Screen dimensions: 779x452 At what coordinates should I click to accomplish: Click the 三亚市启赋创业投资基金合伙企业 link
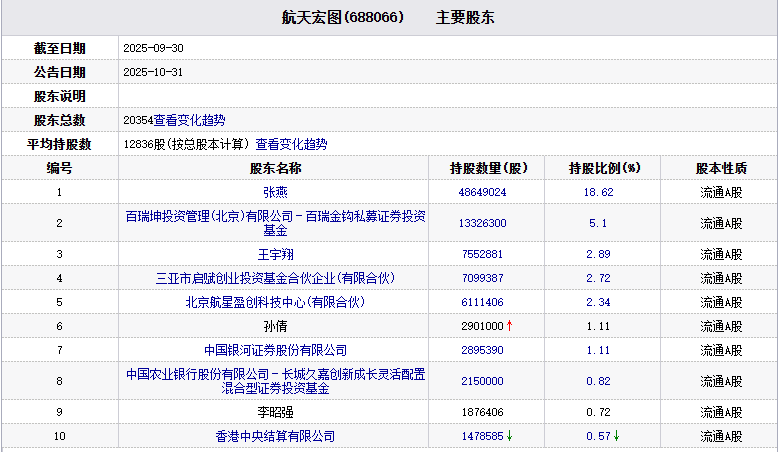pos(275,278)
